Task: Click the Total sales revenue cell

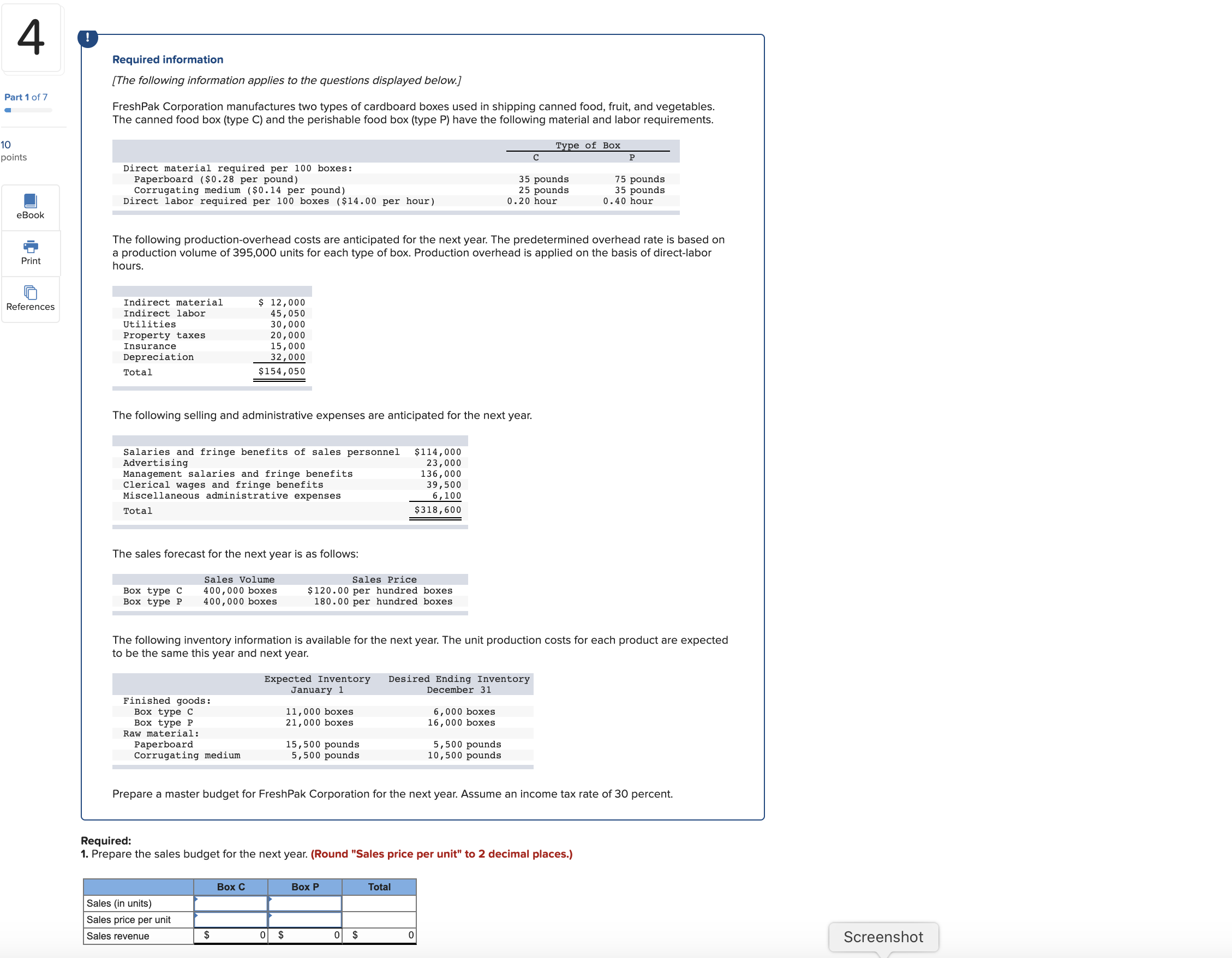Action: click(379, 936)
